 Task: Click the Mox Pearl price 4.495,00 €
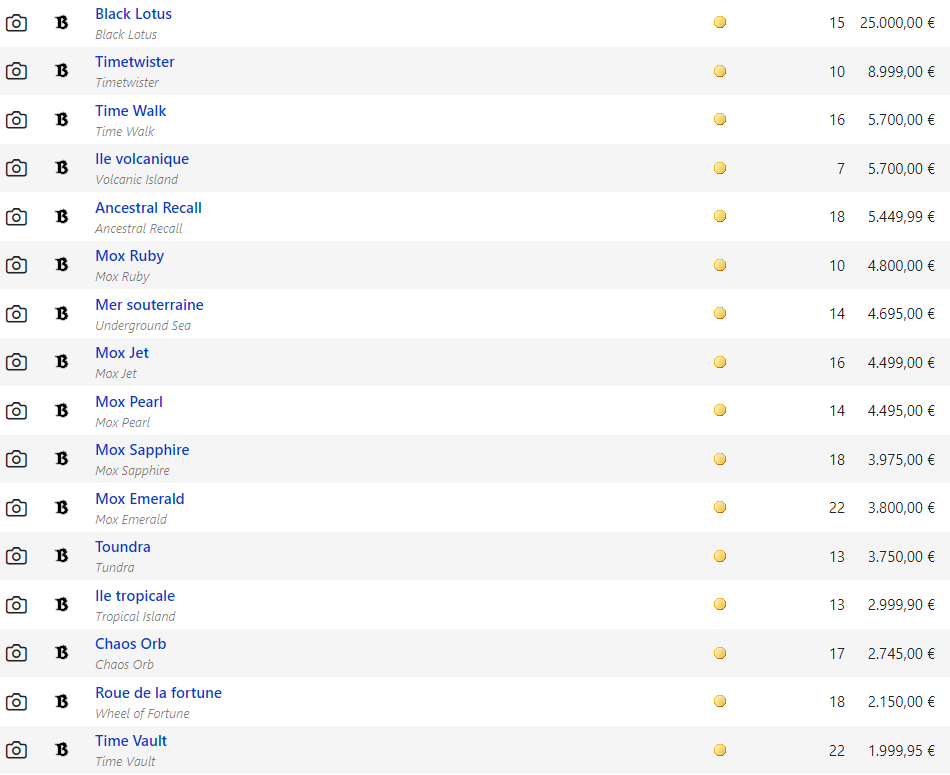(901, 411)
